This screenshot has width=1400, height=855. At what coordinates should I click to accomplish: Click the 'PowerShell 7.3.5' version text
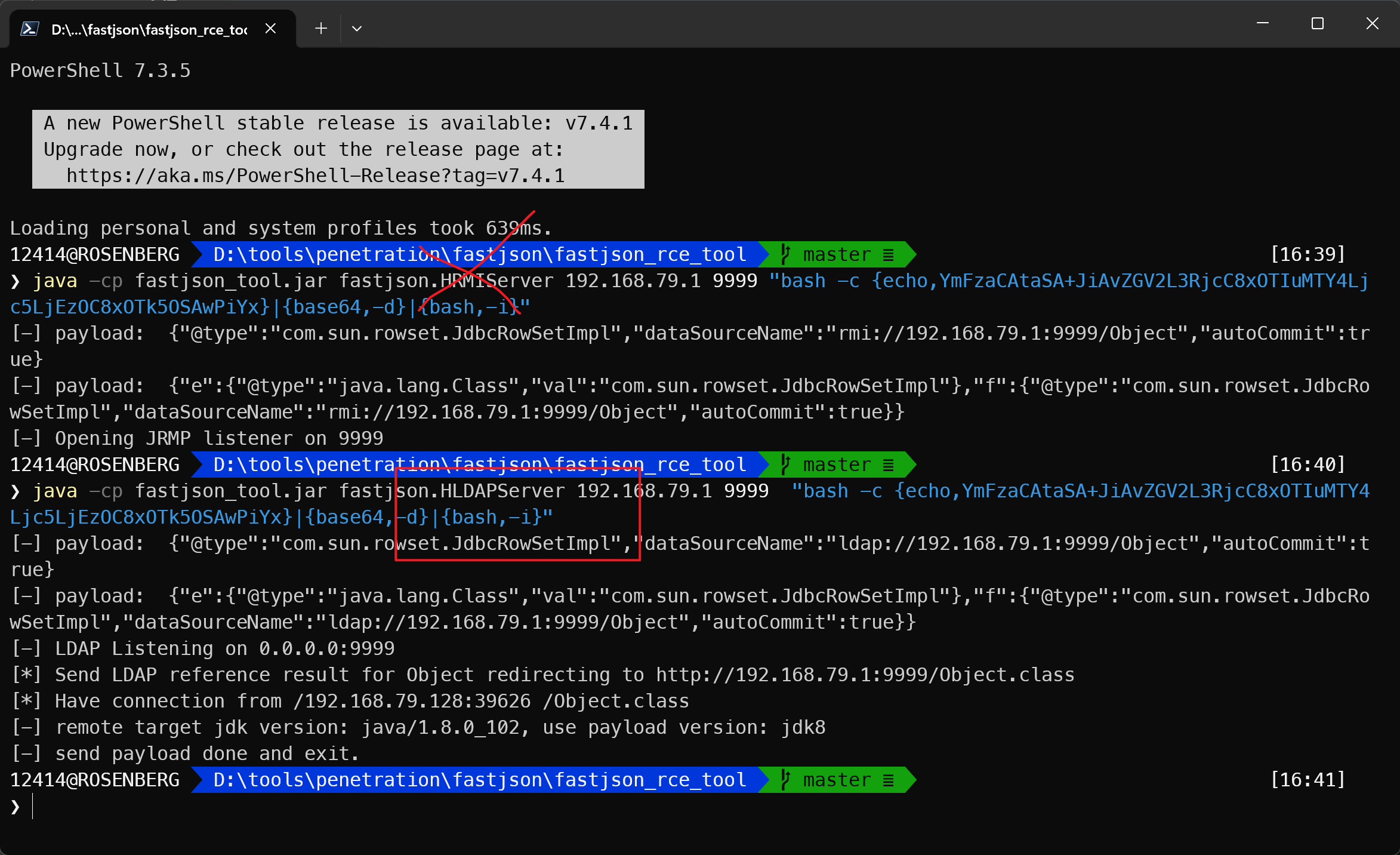[100, 70]
